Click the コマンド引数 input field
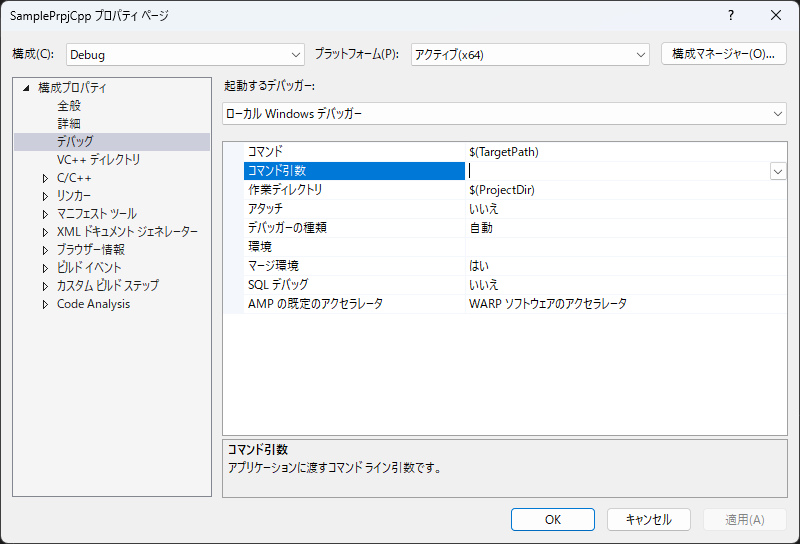 click(x=617, y=171)
